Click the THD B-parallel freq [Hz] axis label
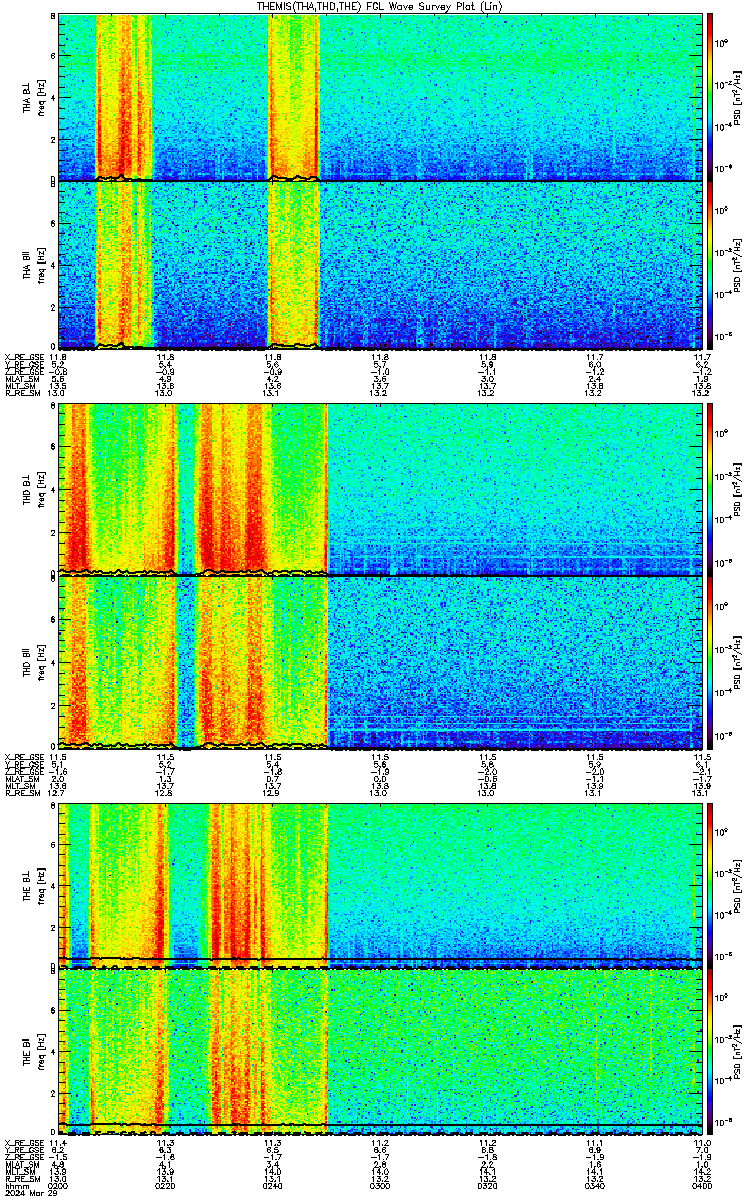Viewport: 750px width, 1200px height. [x=41, y=662]
